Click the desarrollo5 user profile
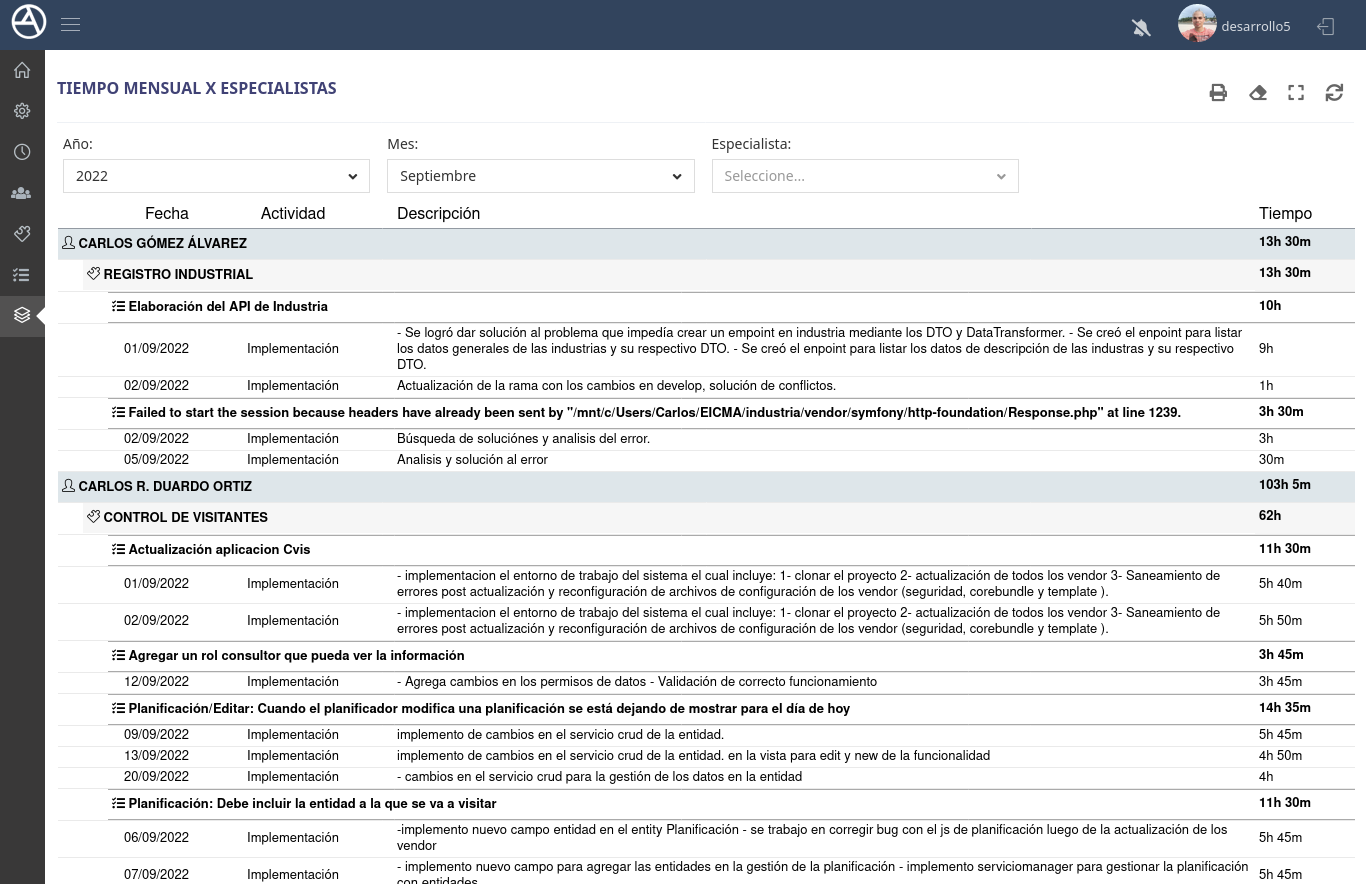1366x884 pixels. [1235, 26]
